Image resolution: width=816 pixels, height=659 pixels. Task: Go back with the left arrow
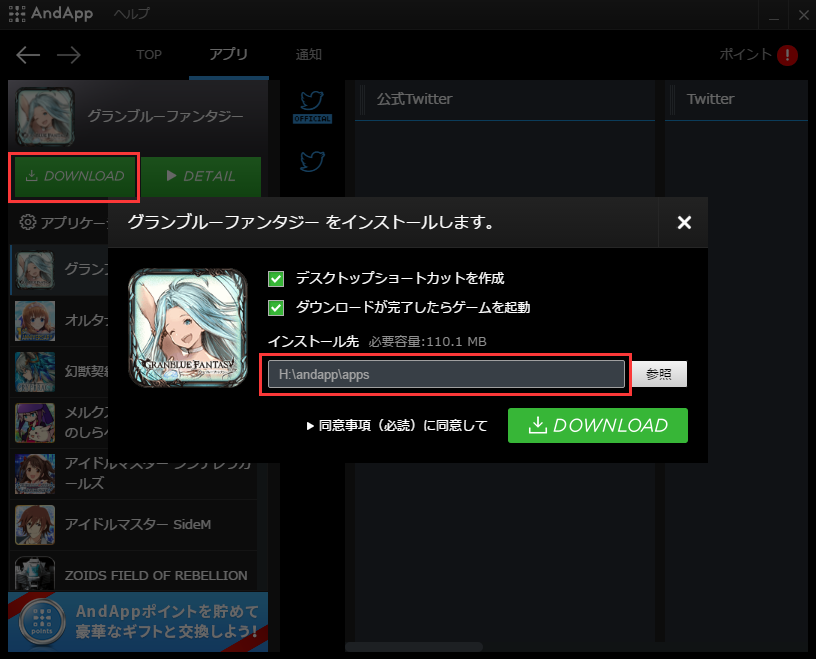click(x=28, y=55)
